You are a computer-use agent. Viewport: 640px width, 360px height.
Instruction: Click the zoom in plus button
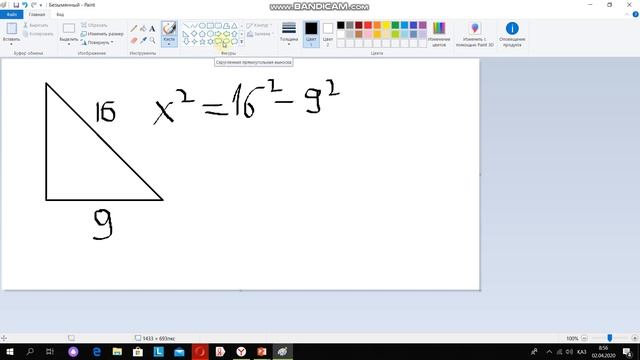(634, 338)
